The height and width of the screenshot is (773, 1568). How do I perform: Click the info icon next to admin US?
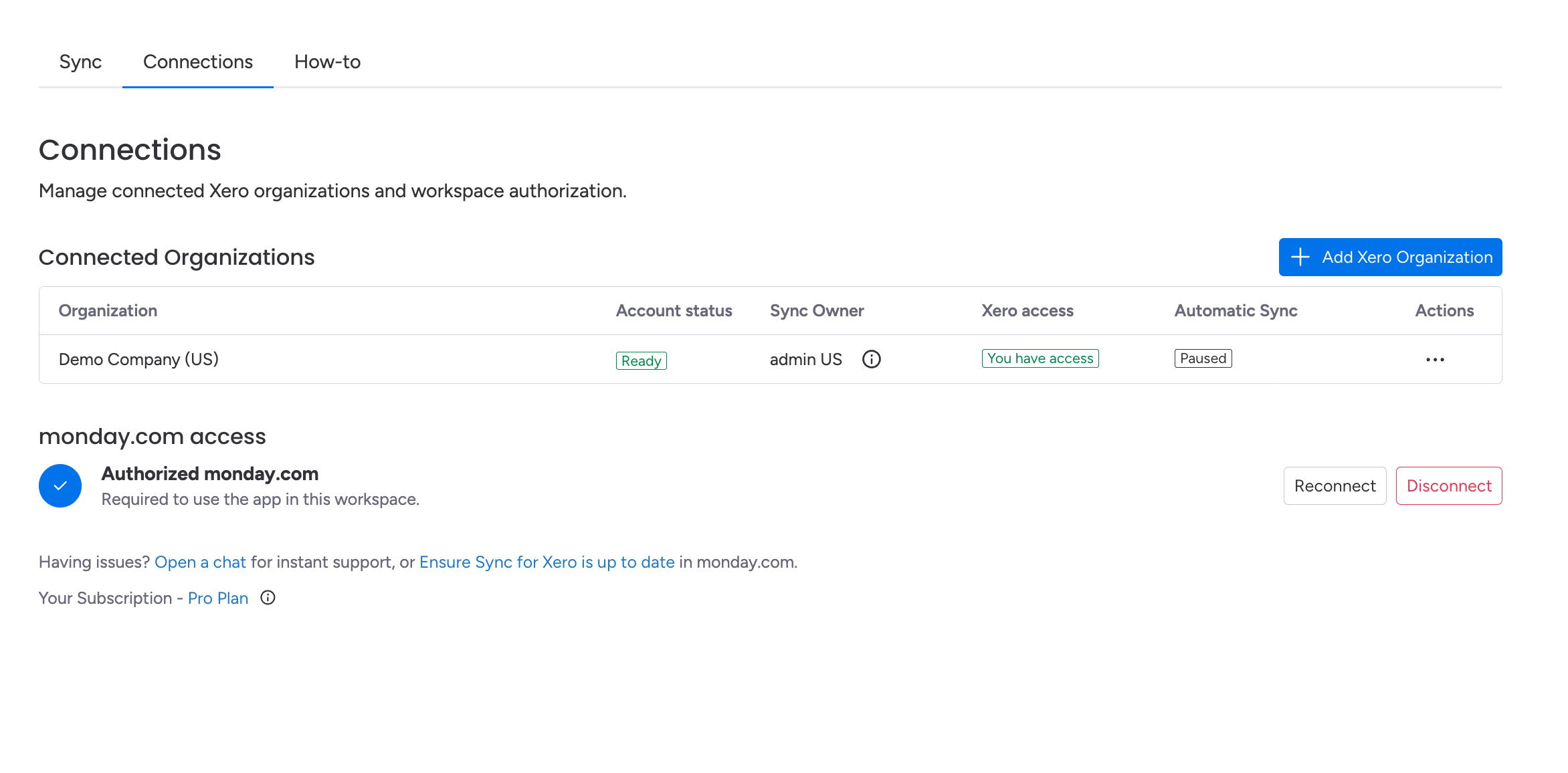coord(871,359)
